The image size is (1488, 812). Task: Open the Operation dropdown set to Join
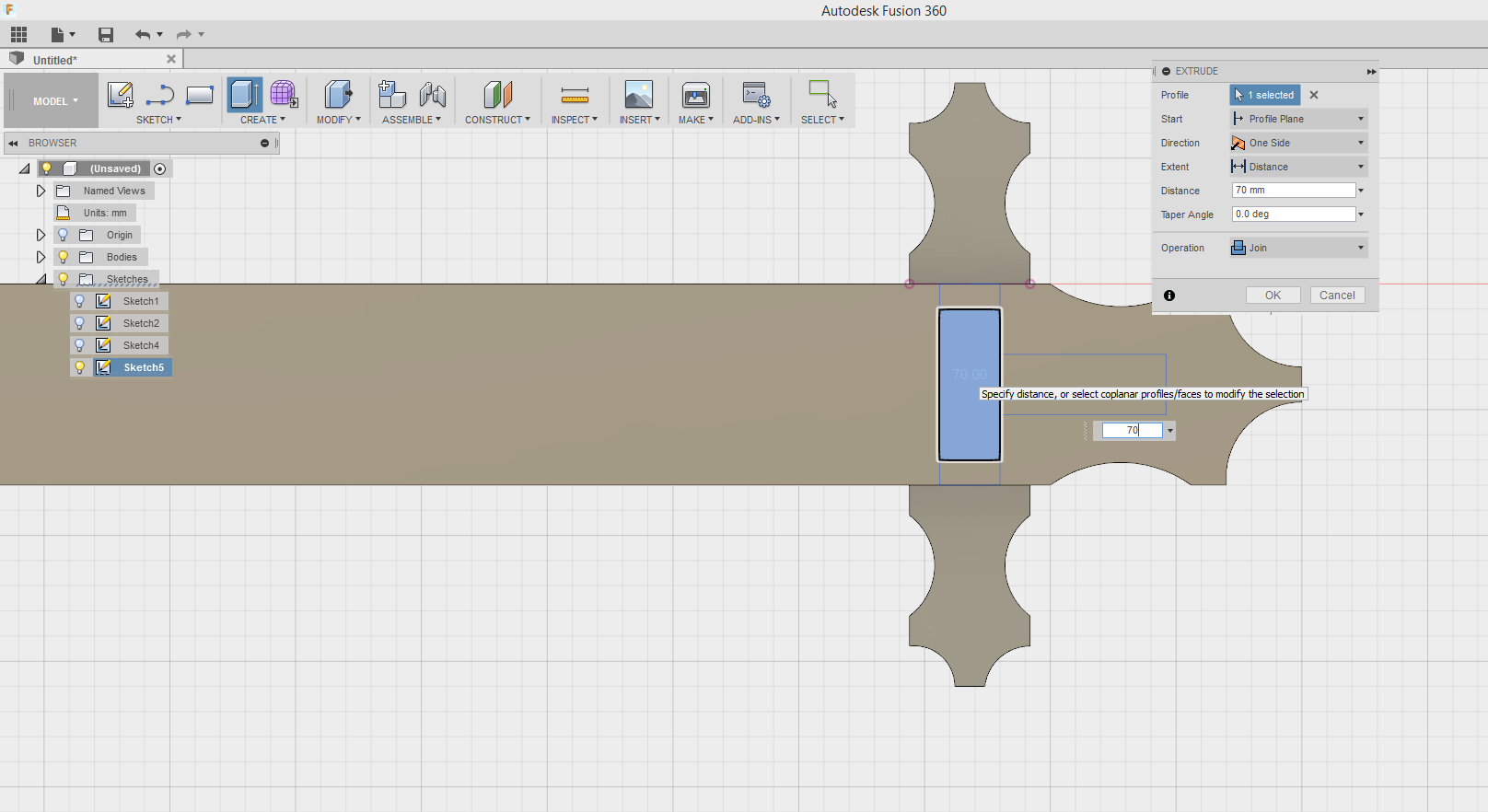pos(1298,248)
